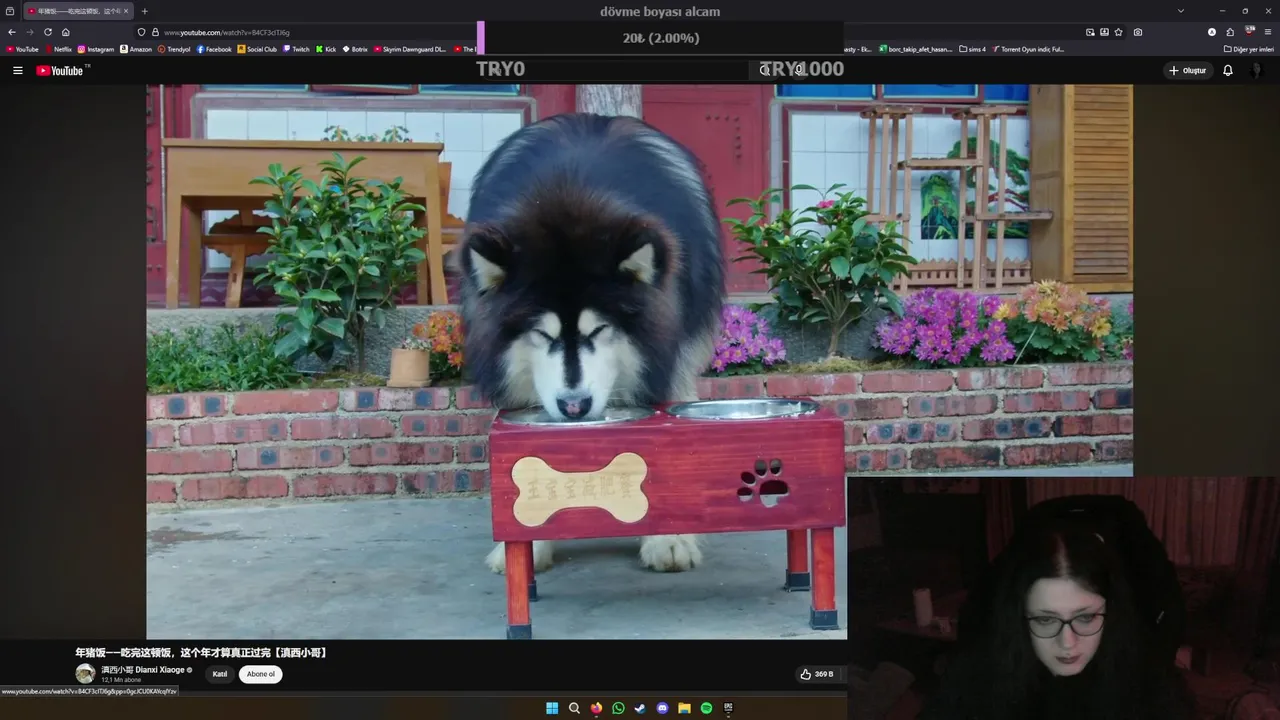
Task: Open the Facebook bookmark
Action: [214, 49]
